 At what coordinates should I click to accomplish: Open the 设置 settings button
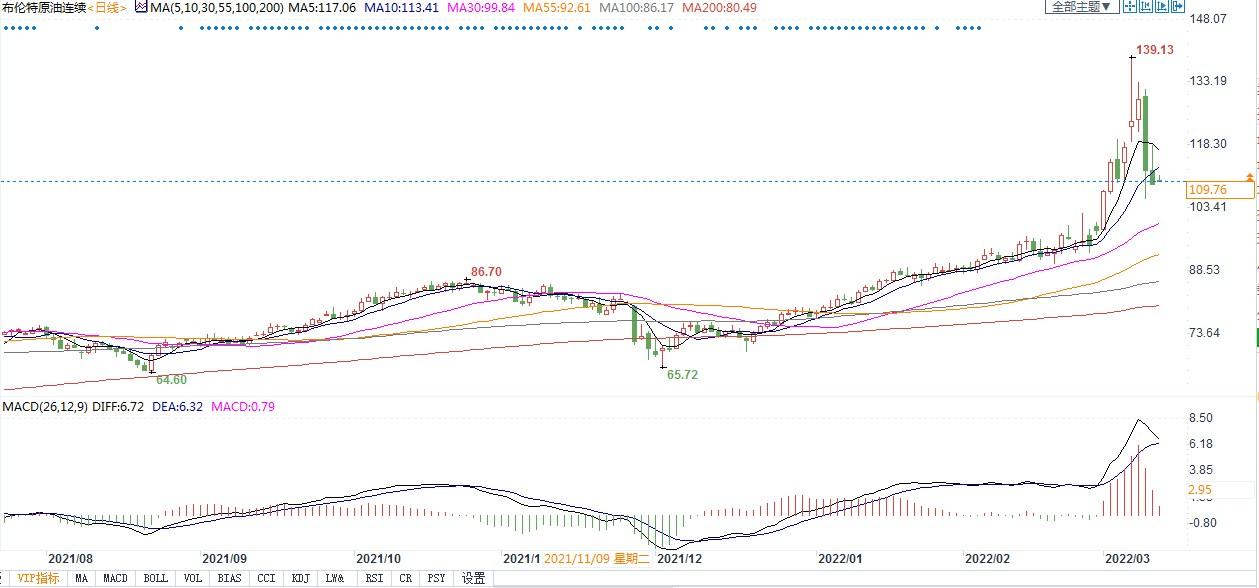[473, 578]
